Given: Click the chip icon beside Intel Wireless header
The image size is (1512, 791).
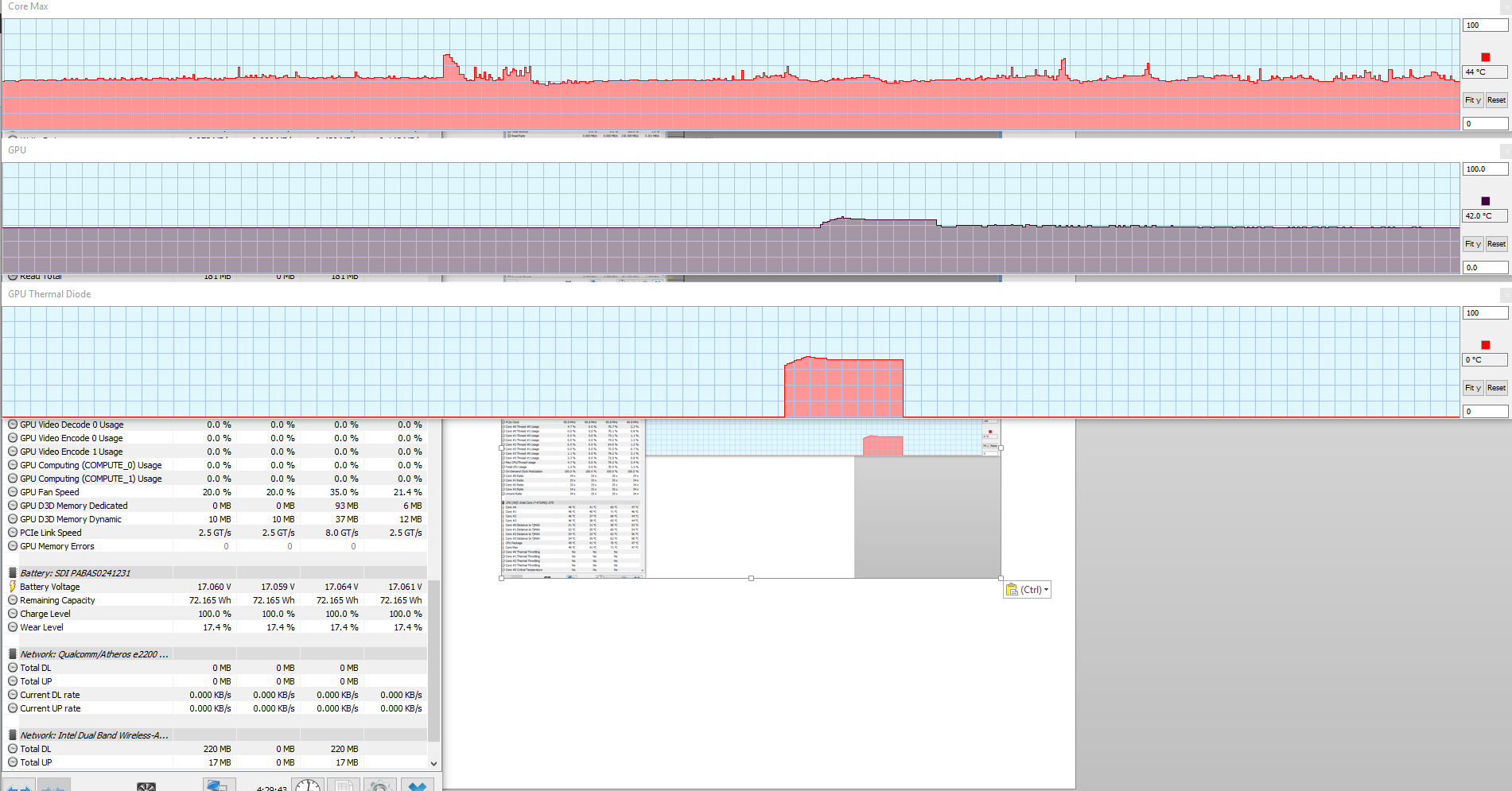Looking at the screenshot, I should pyautogui.click(x=13, y=735).
